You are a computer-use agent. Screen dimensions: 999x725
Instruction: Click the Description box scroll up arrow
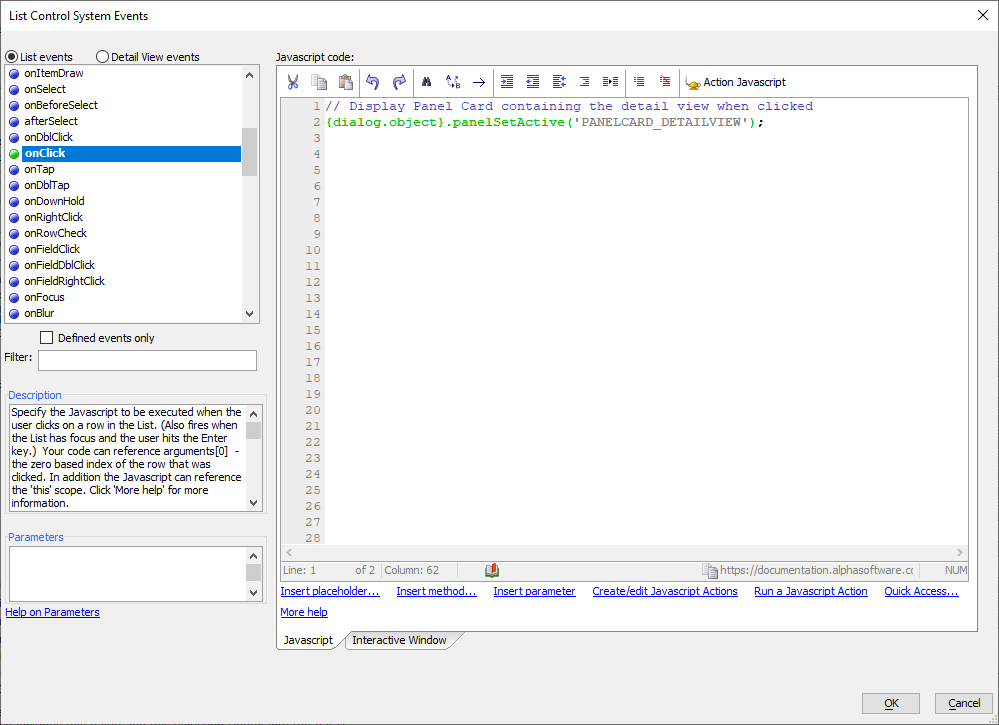254,413
